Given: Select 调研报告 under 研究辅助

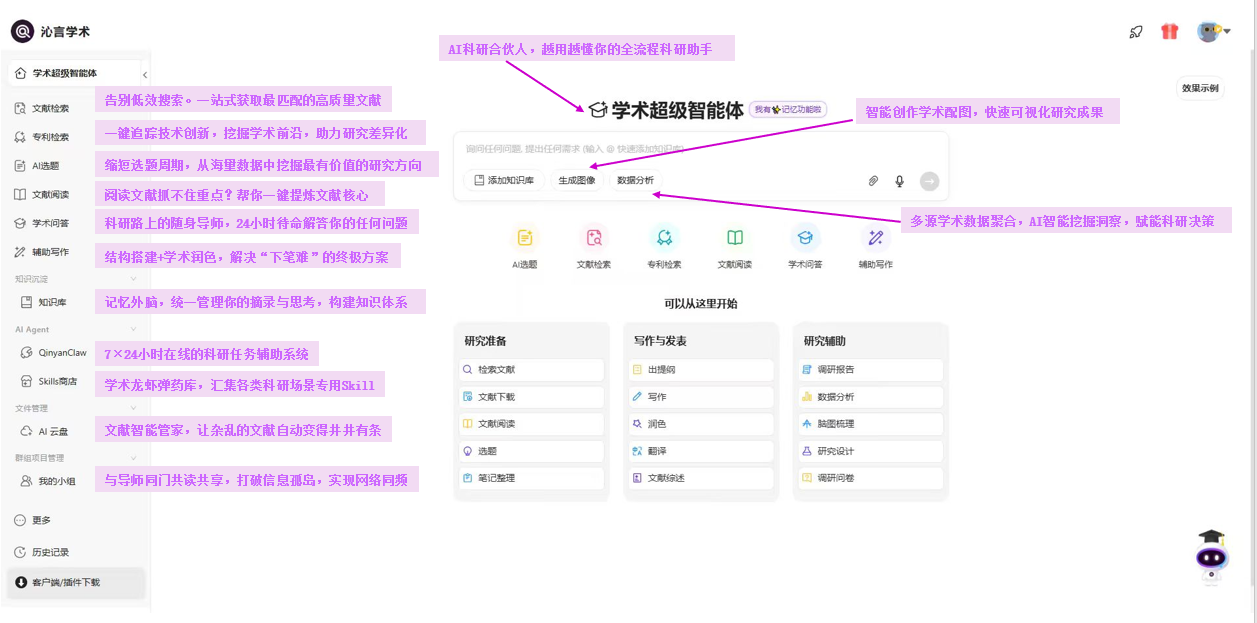Looking at the screenshot, I should [x=871, y=369].
